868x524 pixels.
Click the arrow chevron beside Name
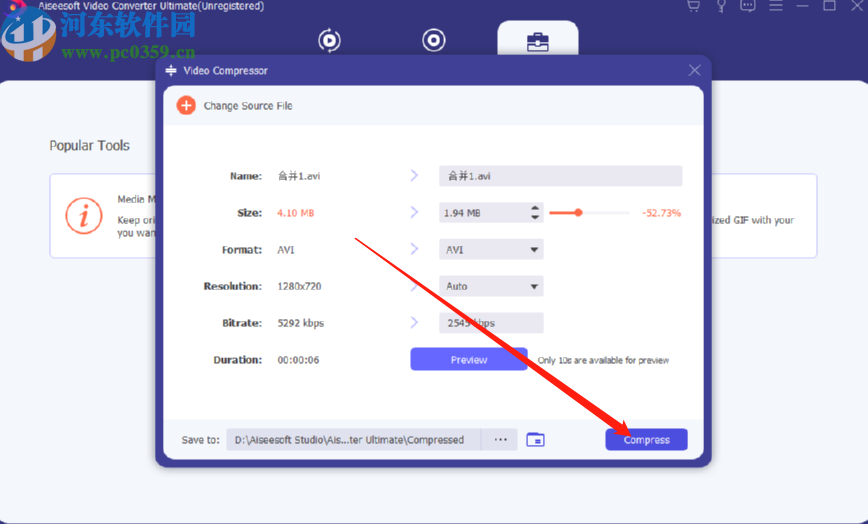(x=414, y=175)
